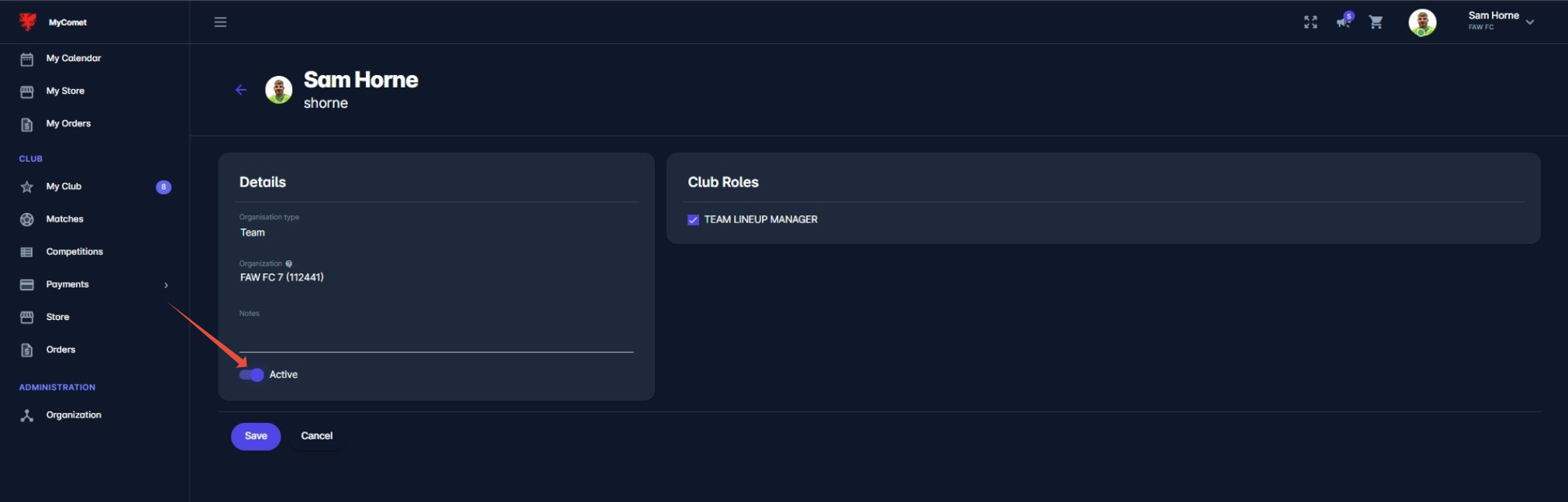Uncheck the TEAM LINEUP MANAGER checkbox
This screenshot has height=502, width=1568.
(x=693, y=220)
